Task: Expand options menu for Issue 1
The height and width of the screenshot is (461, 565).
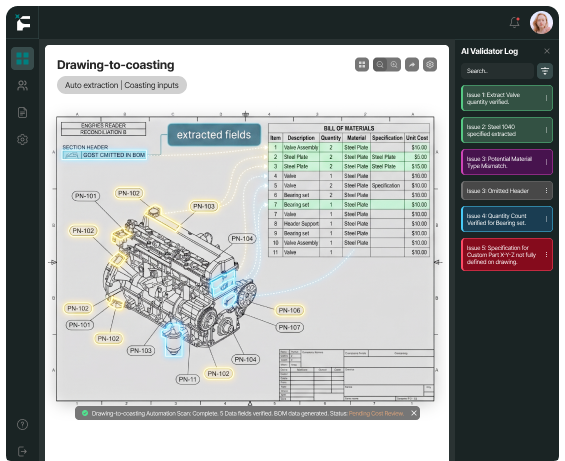Action: click(x=546, y=98)
